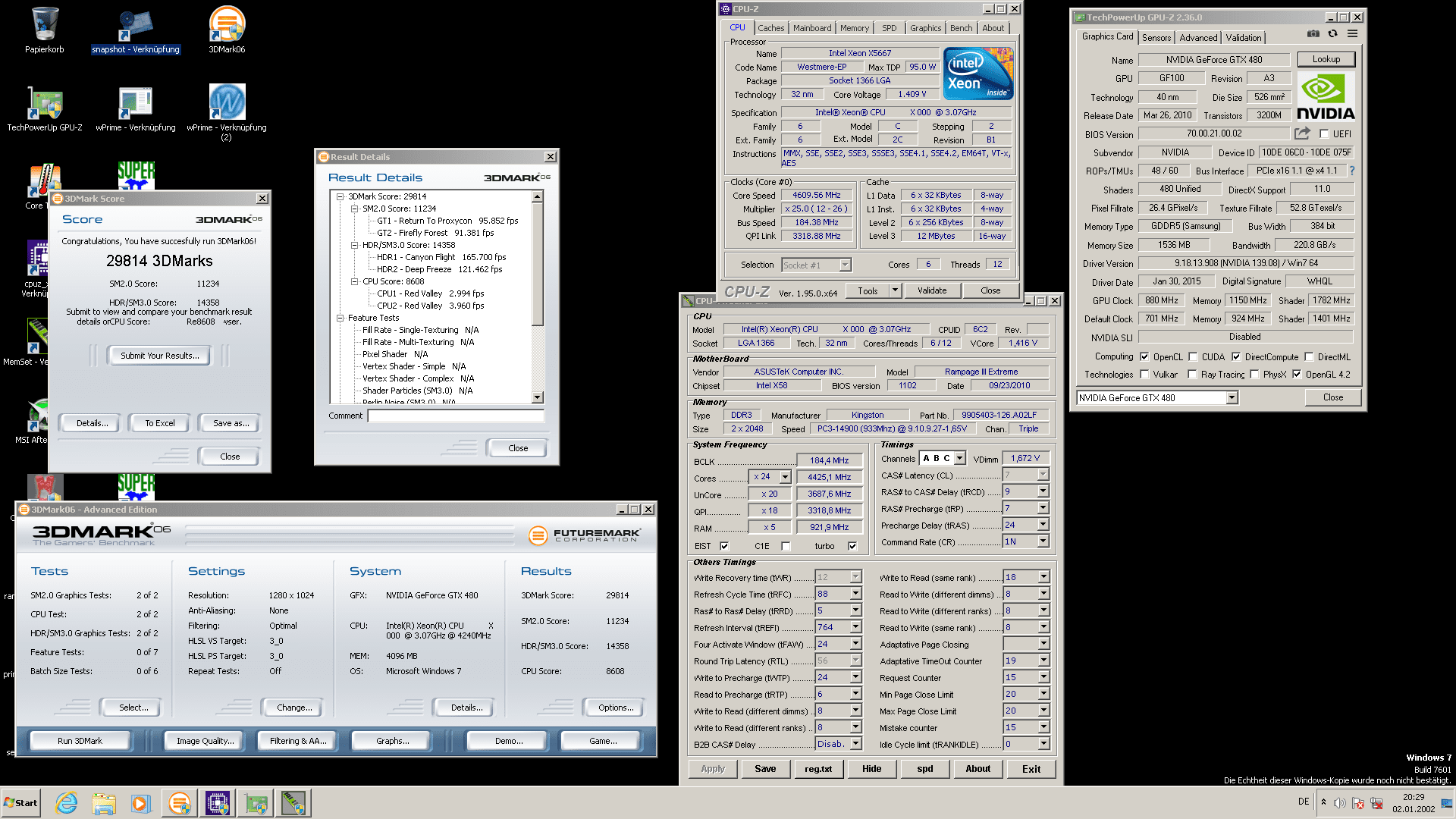
Task: Switch to the SPD tab in CPU-Z
Action: (890, 28)
